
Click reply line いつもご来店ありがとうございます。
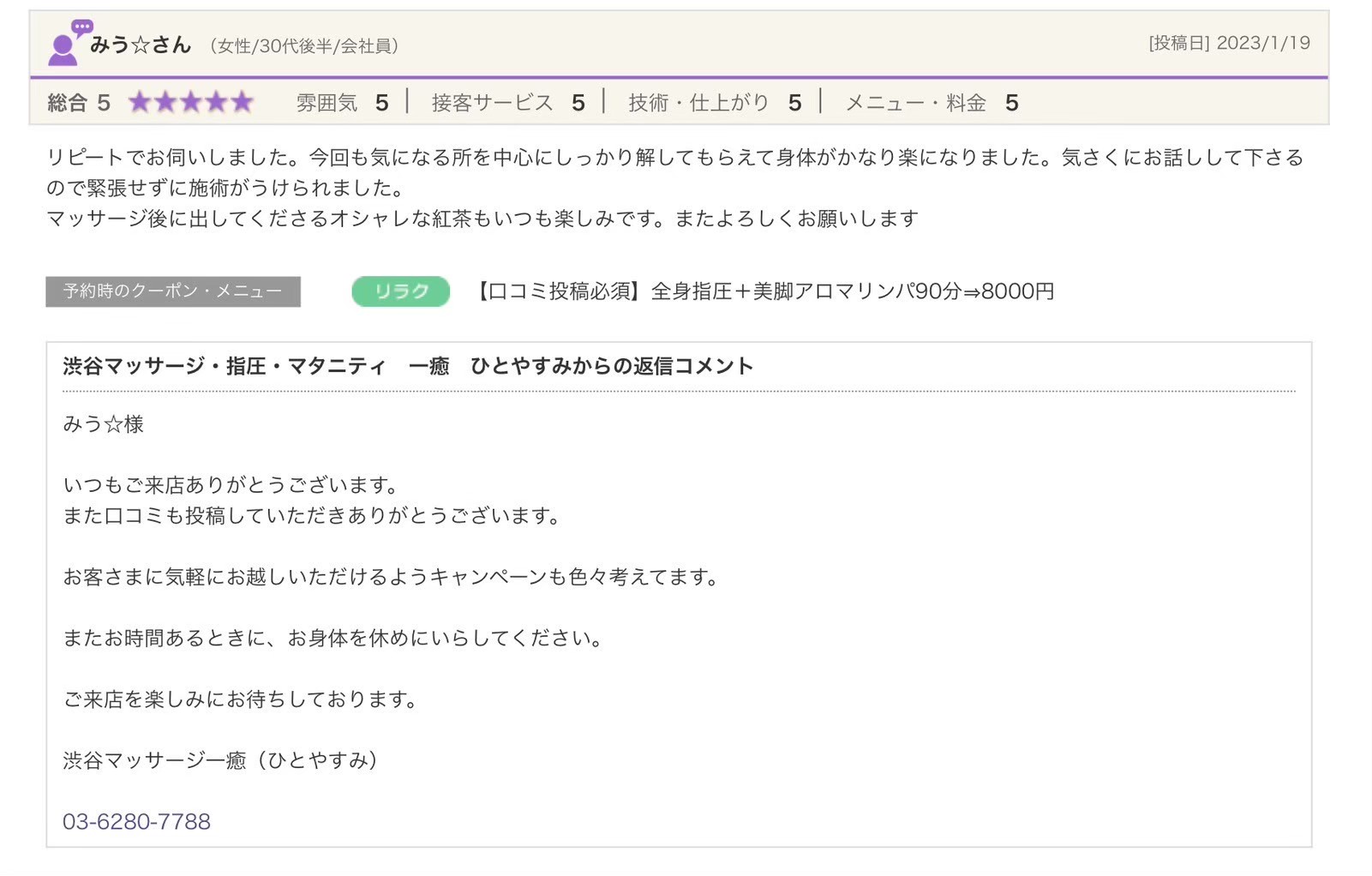(232, 485)
